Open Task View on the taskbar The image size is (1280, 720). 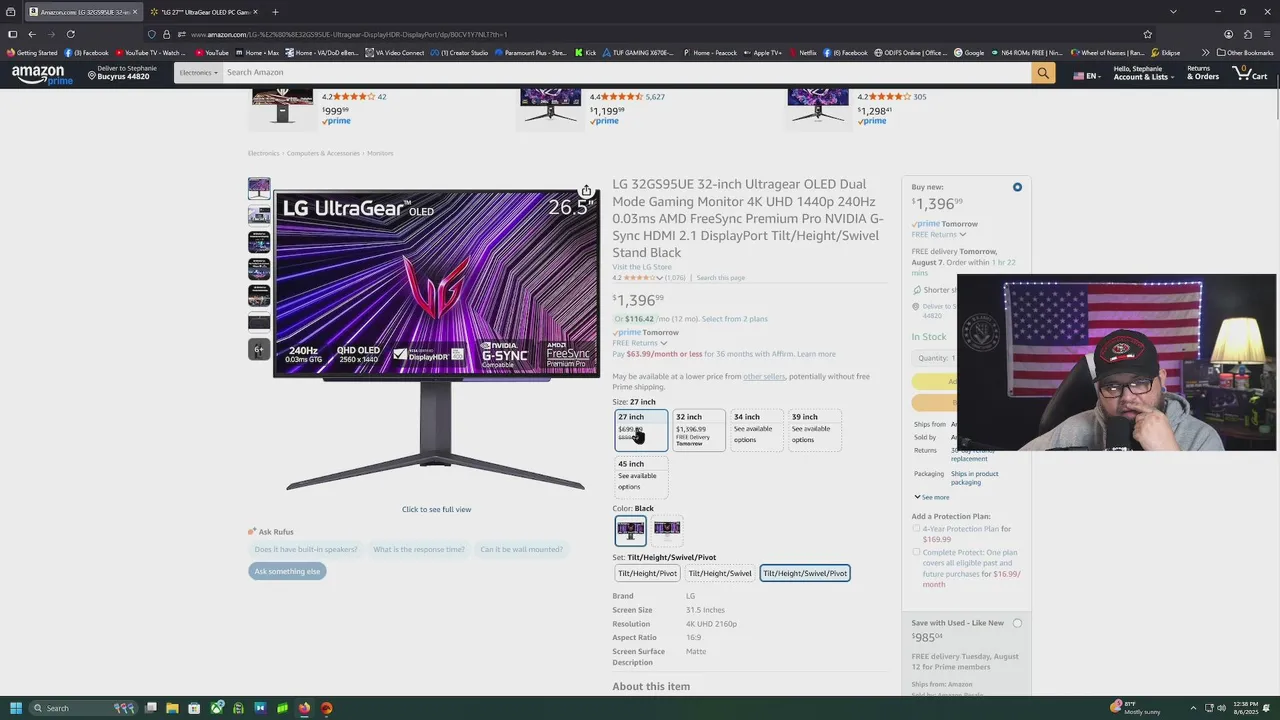[150, 708]
